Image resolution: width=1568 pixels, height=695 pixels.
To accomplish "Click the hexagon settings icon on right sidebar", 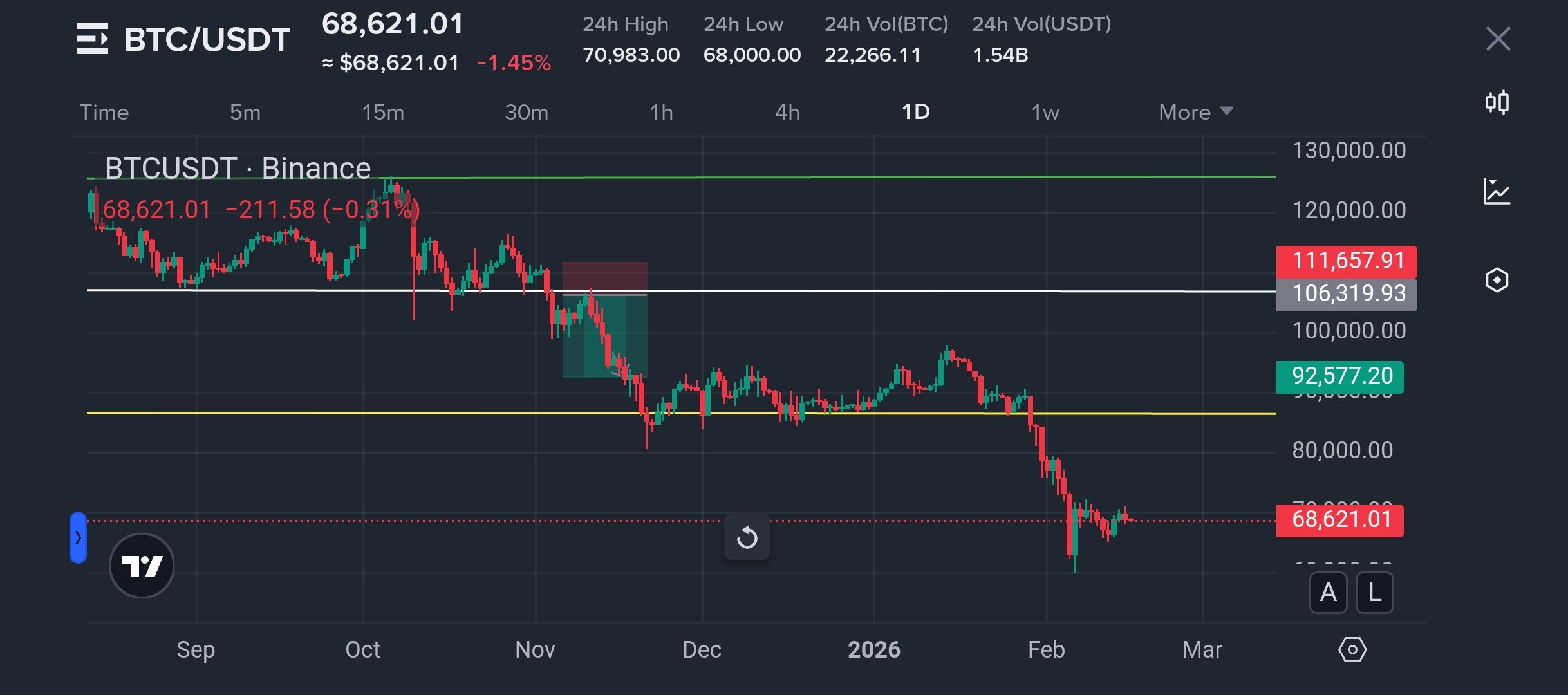I will point(1497,280).
